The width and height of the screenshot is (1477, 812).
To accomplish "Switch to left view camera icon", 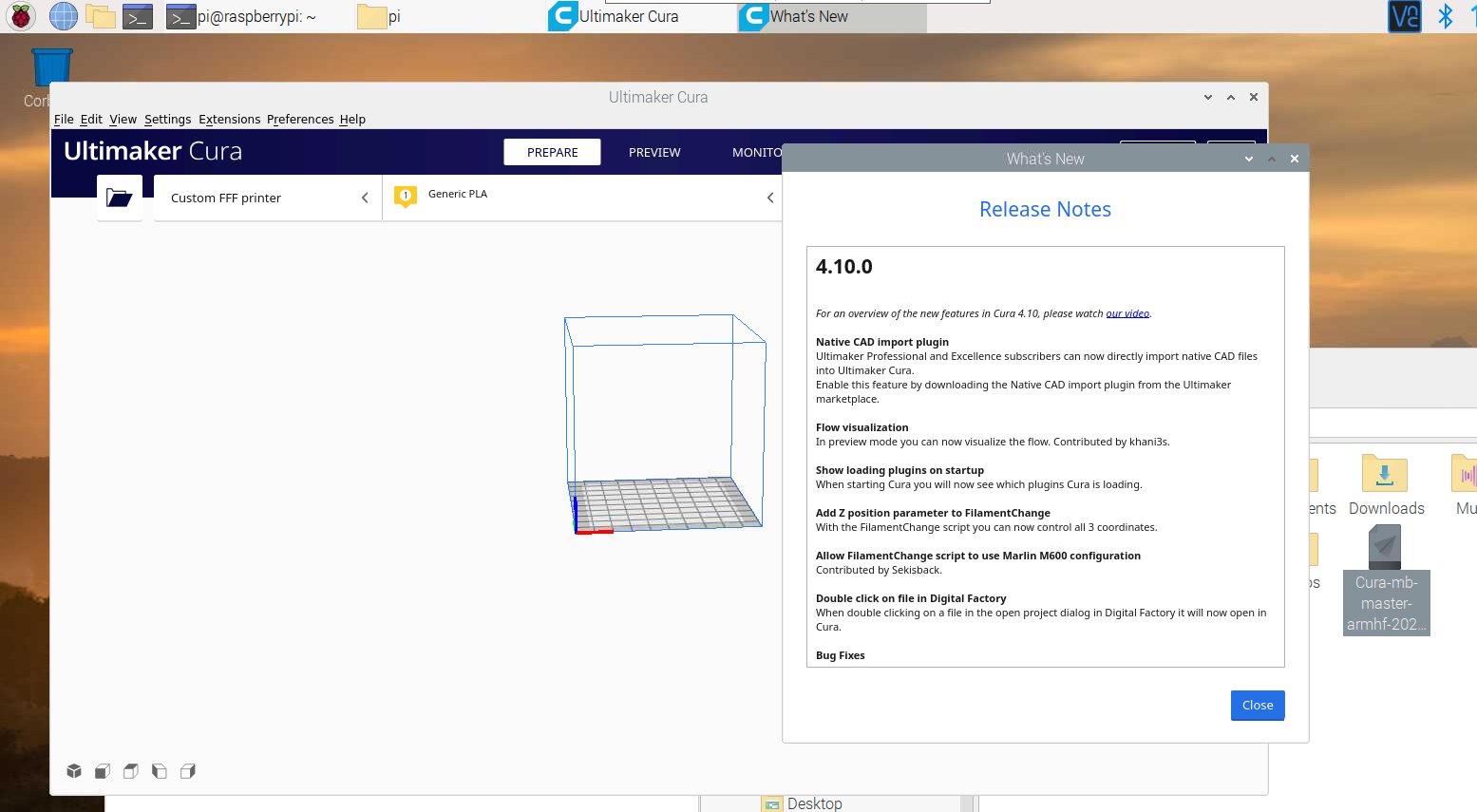I will click(x=160, y=771).
